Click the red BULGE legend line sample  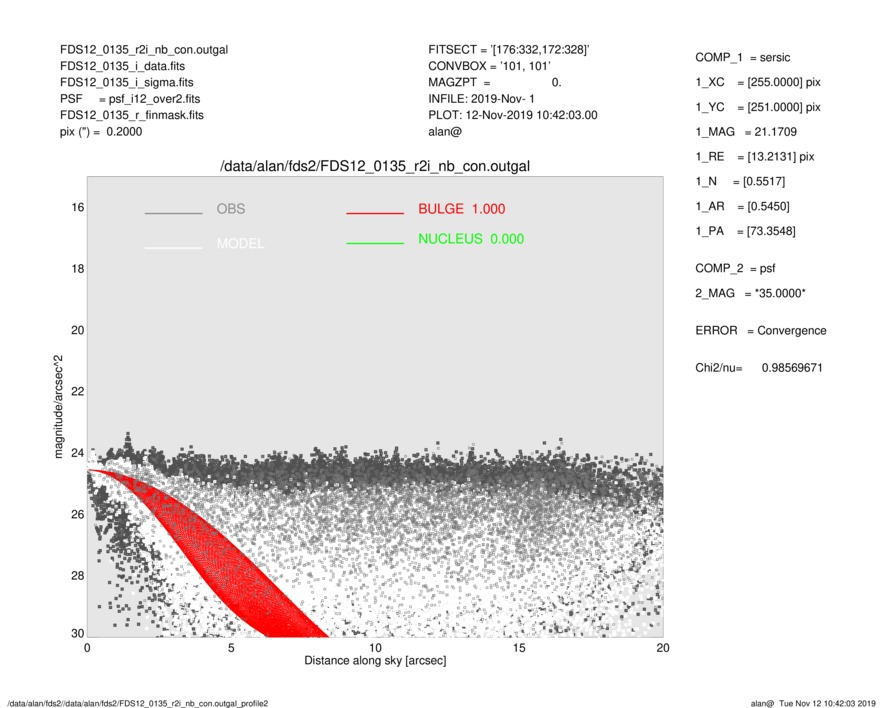point(375,213)
